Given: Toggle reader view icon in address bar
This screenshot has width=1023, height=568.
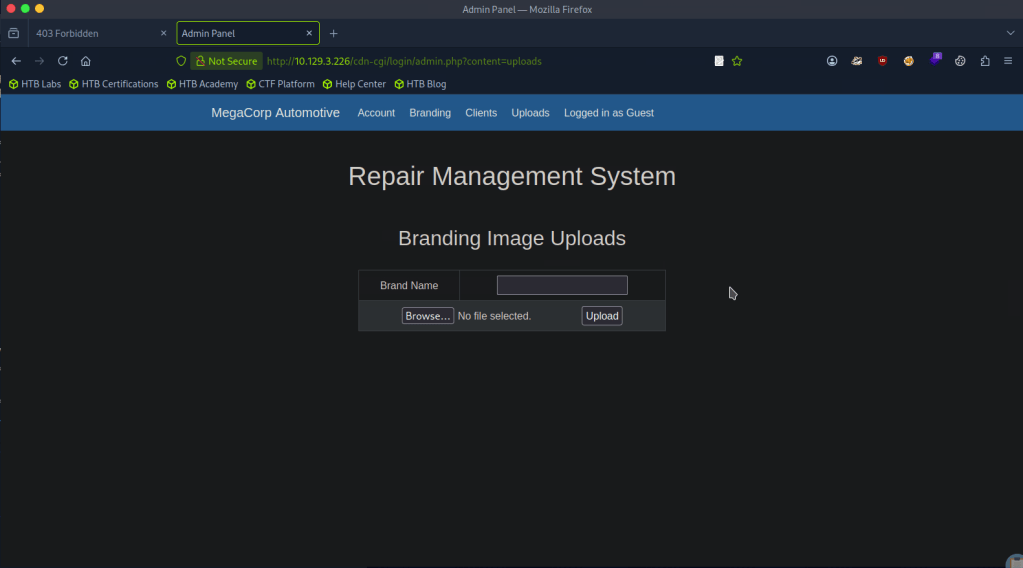Looking at the screenshot, I should point(718,61).
